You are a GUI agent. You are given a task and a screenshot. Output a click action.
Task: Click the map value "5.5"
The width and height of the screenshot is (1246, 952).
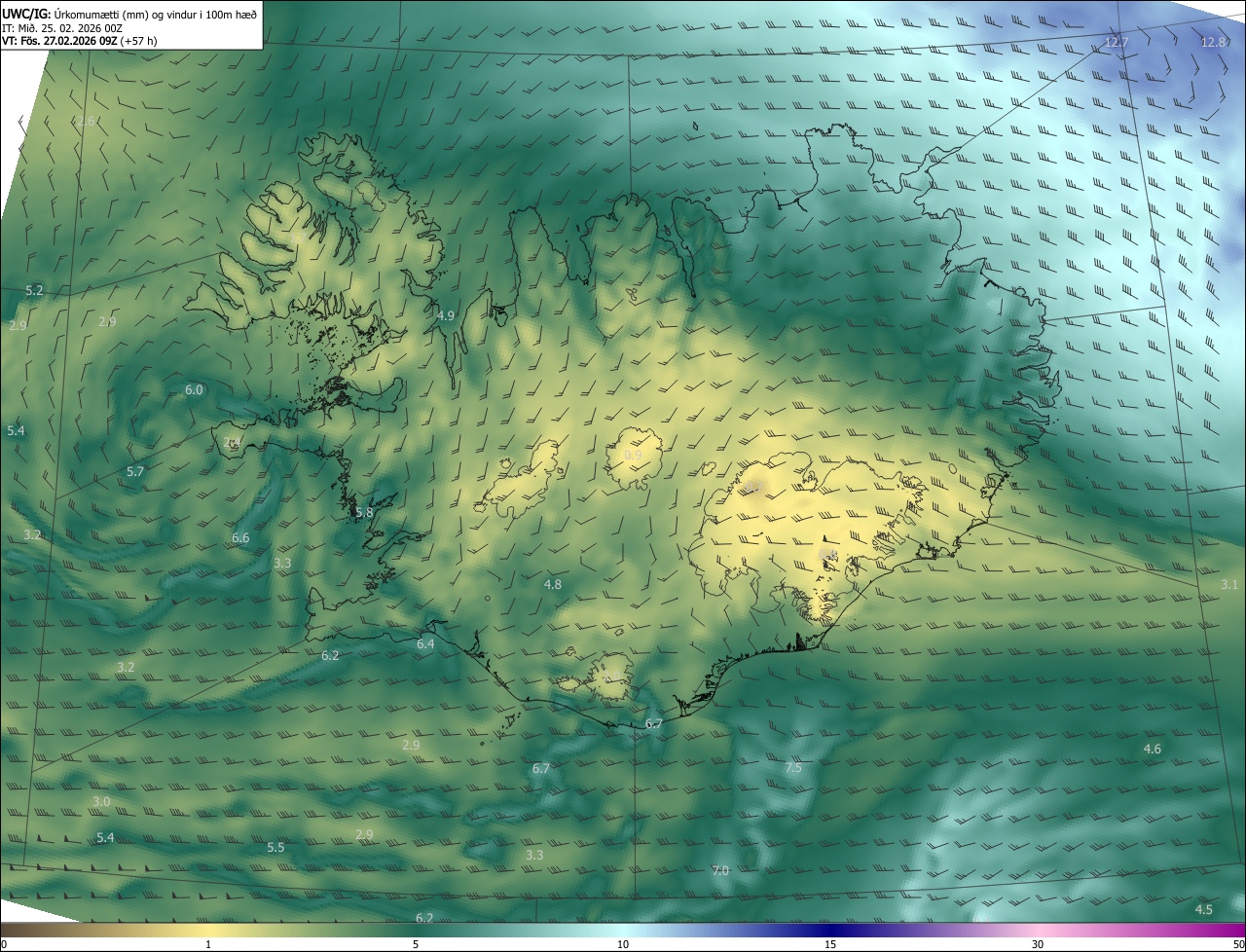[275, 847]
